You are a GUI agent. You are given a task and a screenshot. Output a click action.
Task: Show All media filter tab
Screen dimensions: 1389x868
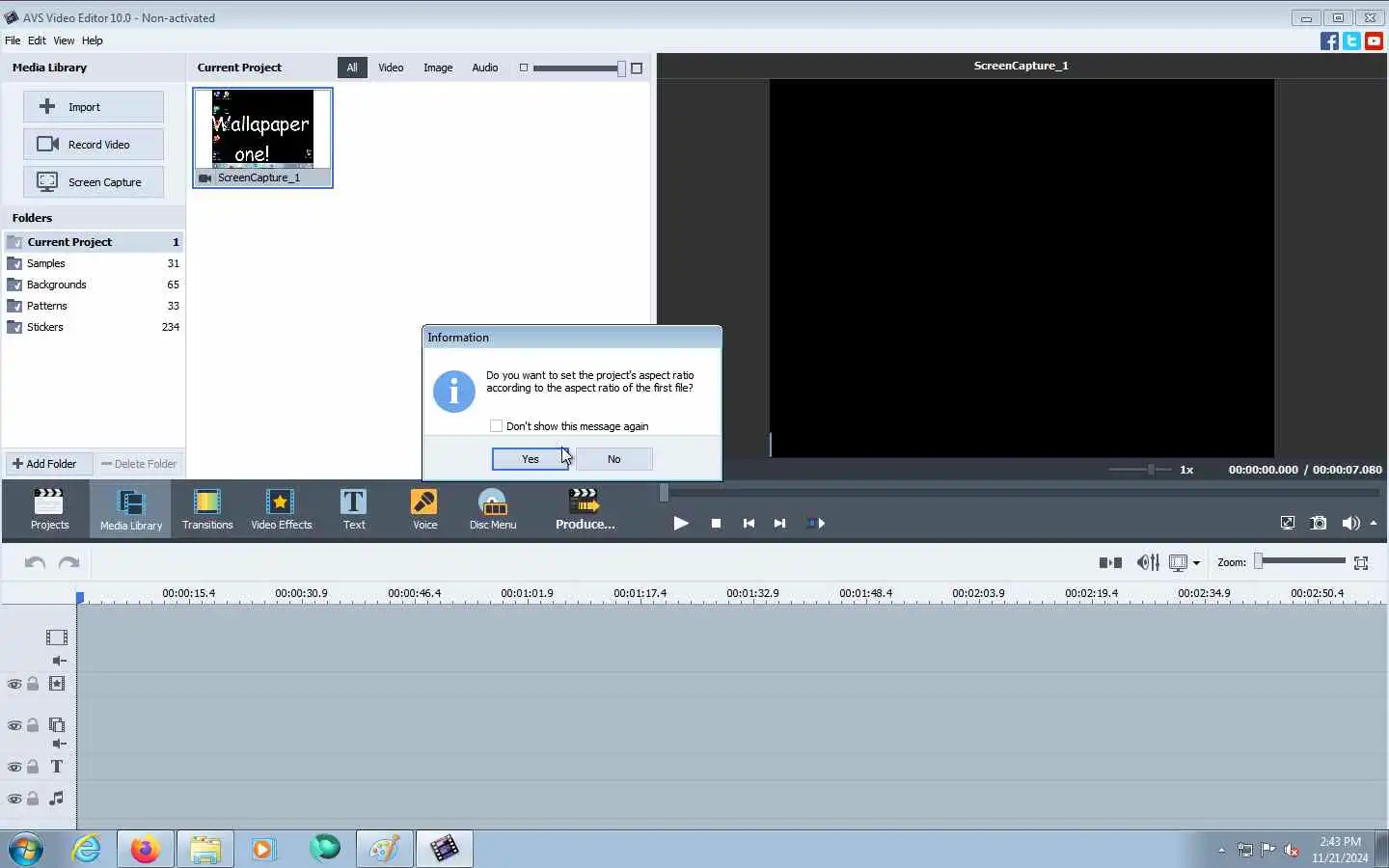point(352,68)
